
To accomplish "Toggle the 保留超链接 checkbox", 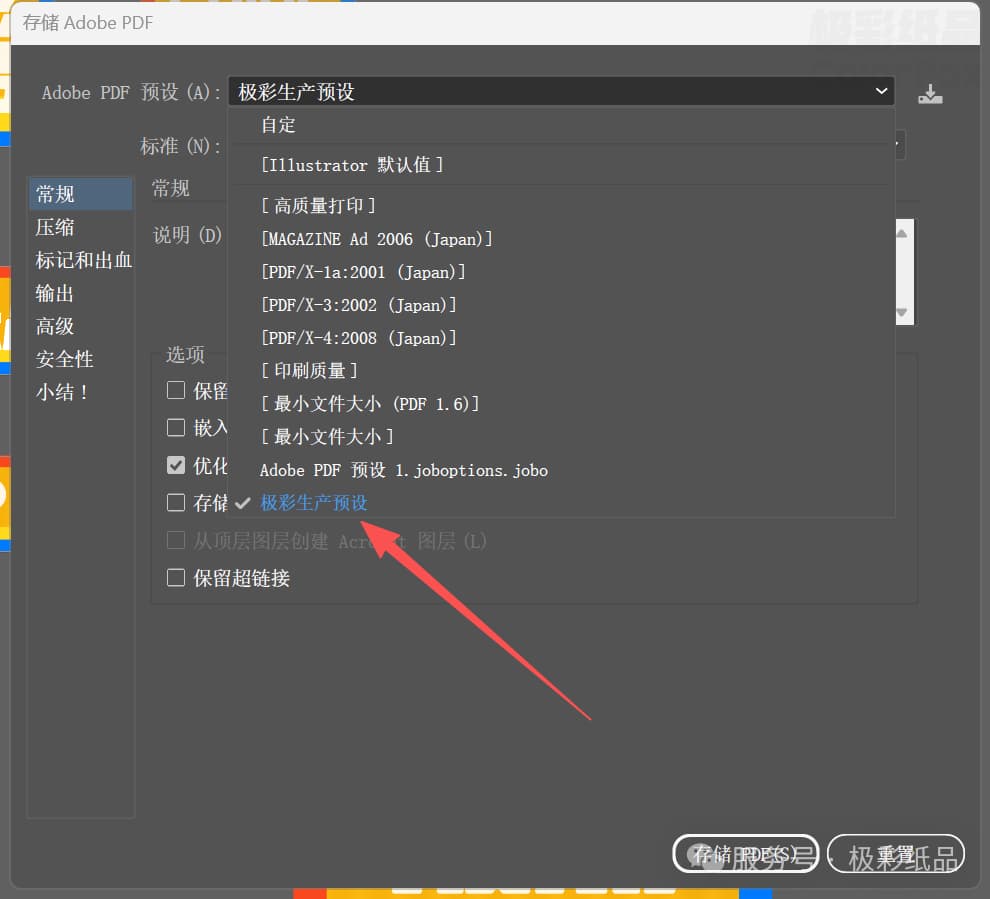I will [x=176, y=577].
